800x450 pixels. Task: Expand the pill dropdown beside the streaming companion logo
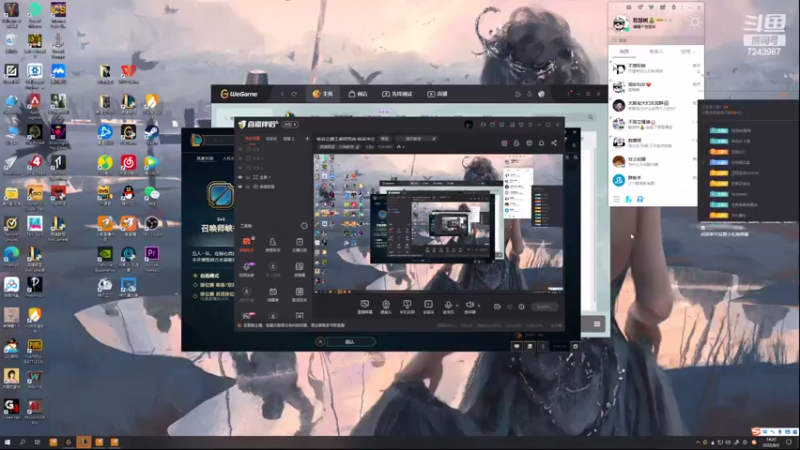[290, 124]
